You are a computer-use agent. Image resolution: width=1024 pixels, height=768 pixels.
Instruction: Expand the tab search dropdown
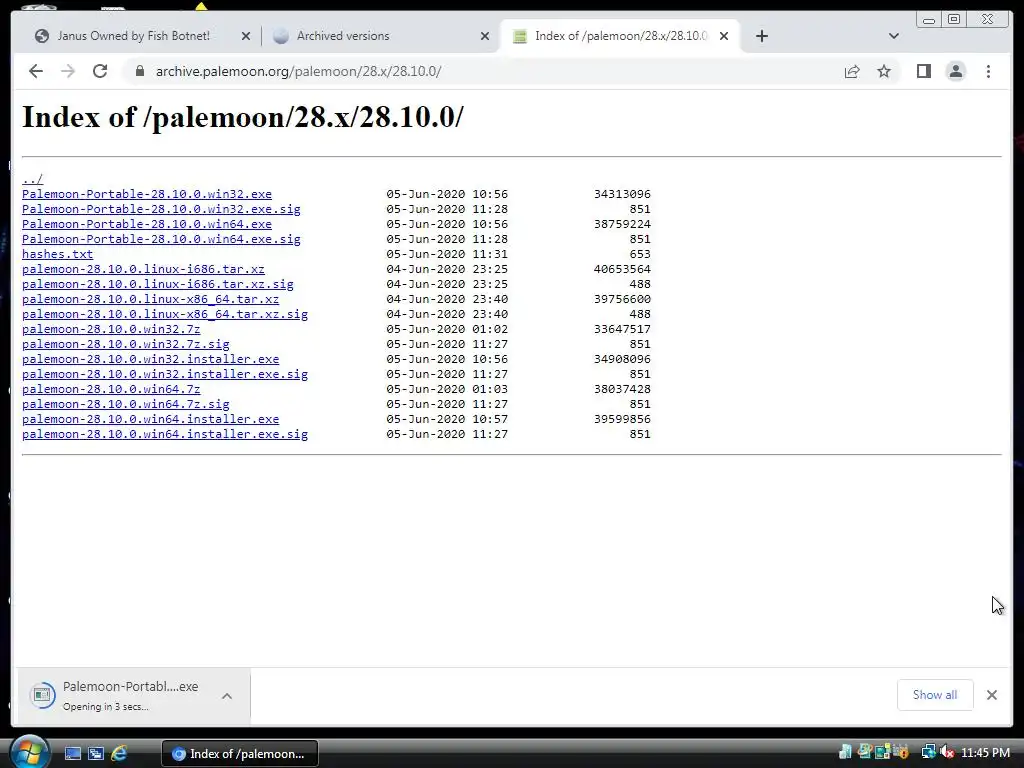tap(894, 36)
